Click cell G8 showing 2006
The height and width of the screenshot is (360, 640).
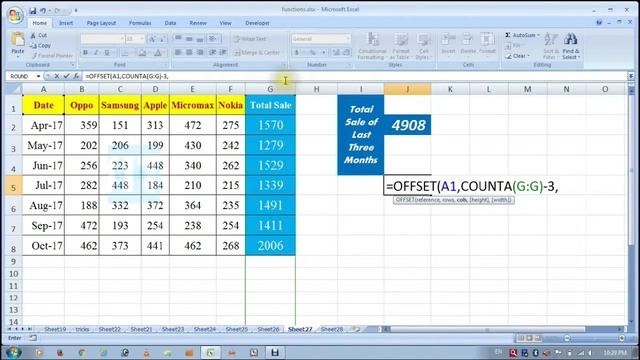point(270,246)
